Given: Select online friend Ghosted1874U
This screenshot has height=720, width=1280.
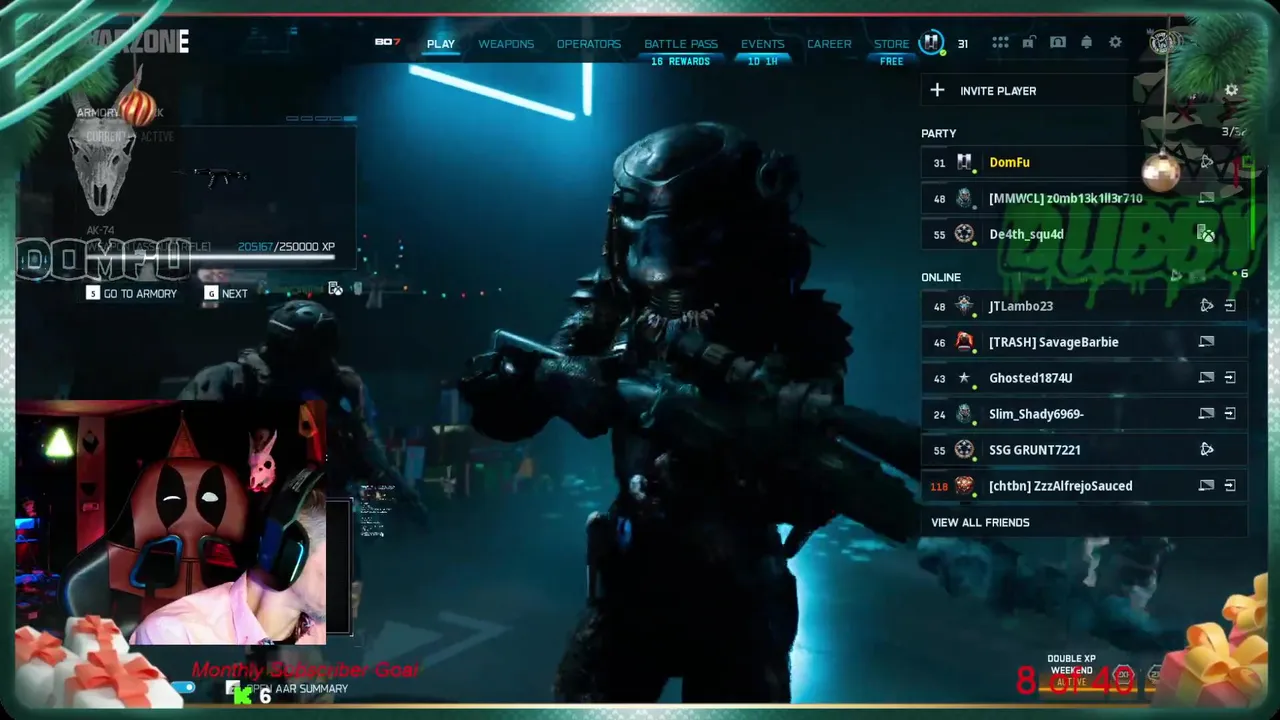Looking at the screenshot, I should click(x=1084, y=378).
